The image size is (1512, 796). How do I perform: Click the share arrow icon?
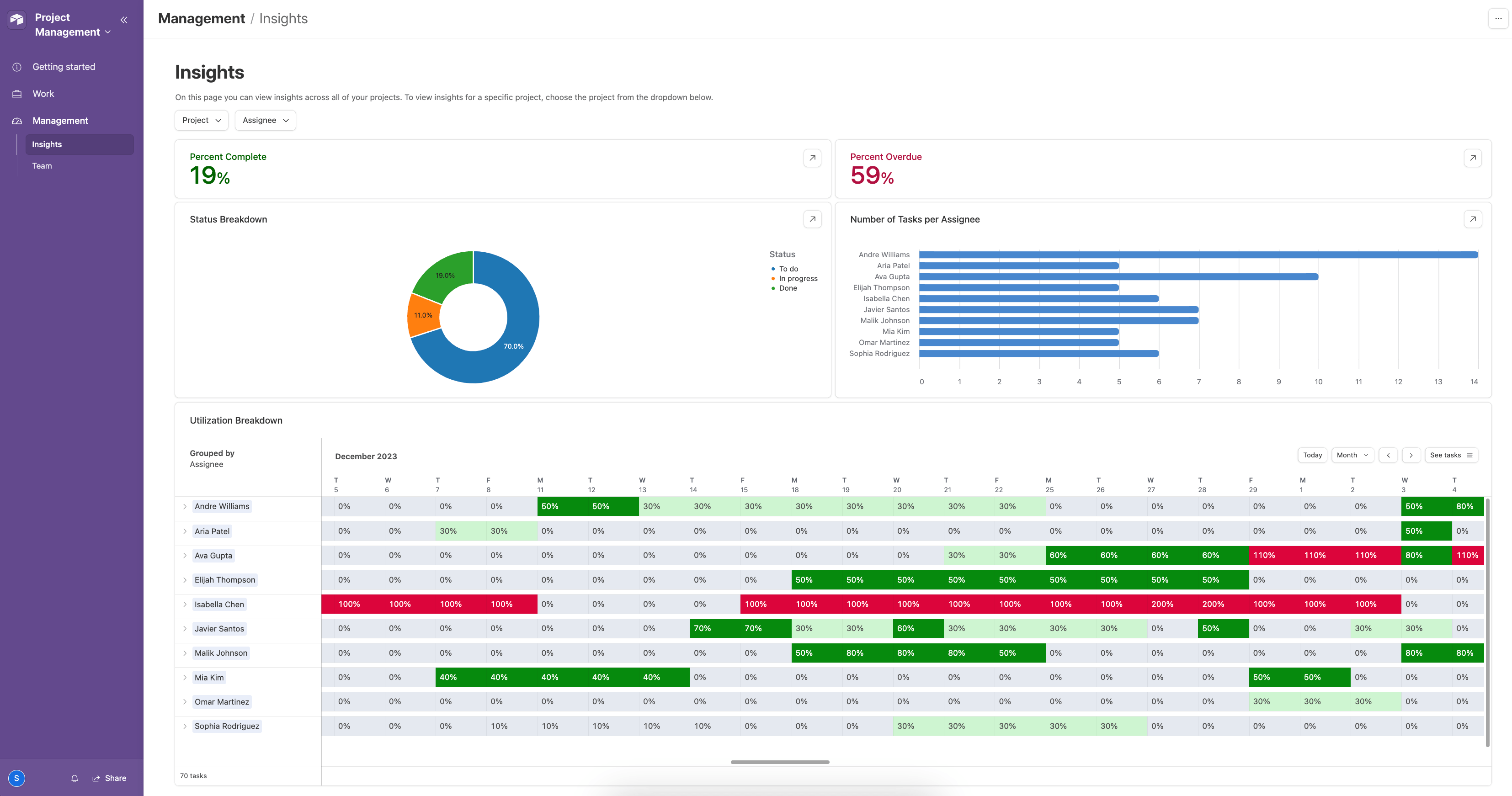[96, 778]
